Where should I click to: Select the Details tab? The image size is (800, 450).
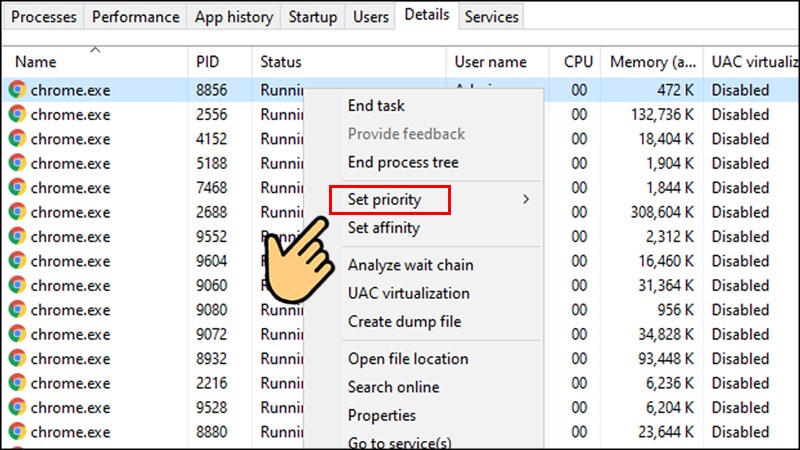coord(427,15)
